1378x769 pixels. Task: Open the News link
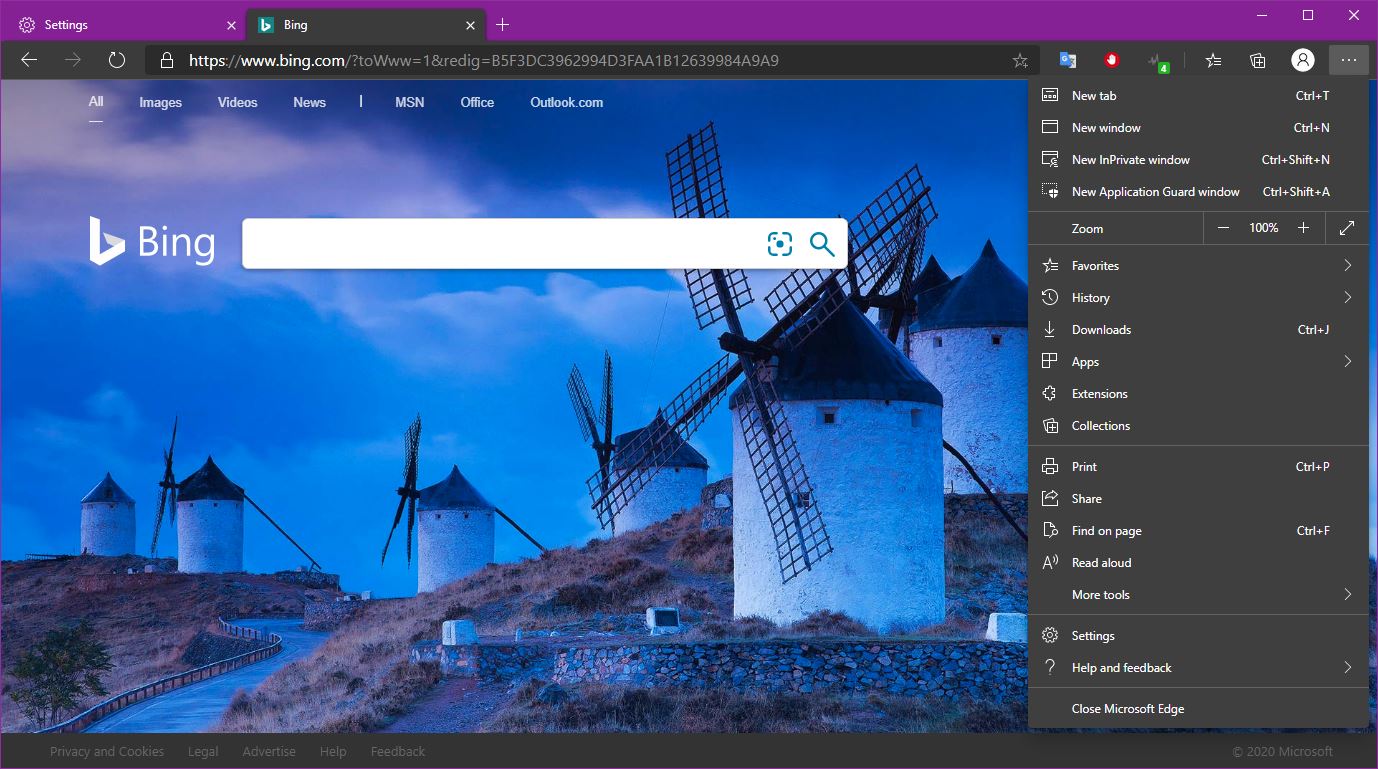(x=310, y=102)
